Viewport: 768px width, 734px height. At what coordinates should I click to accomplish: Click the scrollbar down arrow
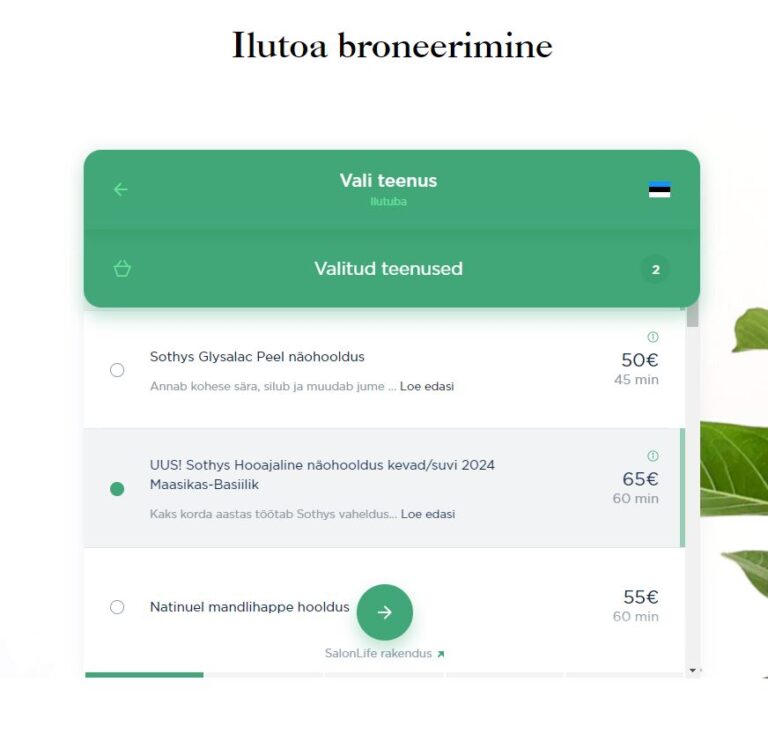coord(692,670)
